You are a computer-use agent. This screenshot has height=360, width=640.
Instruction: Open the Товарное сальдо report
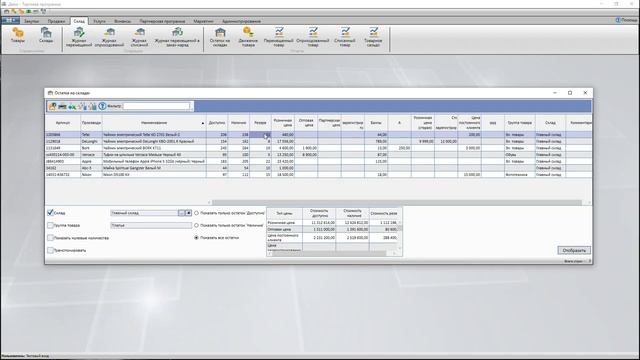coord(373,38)
